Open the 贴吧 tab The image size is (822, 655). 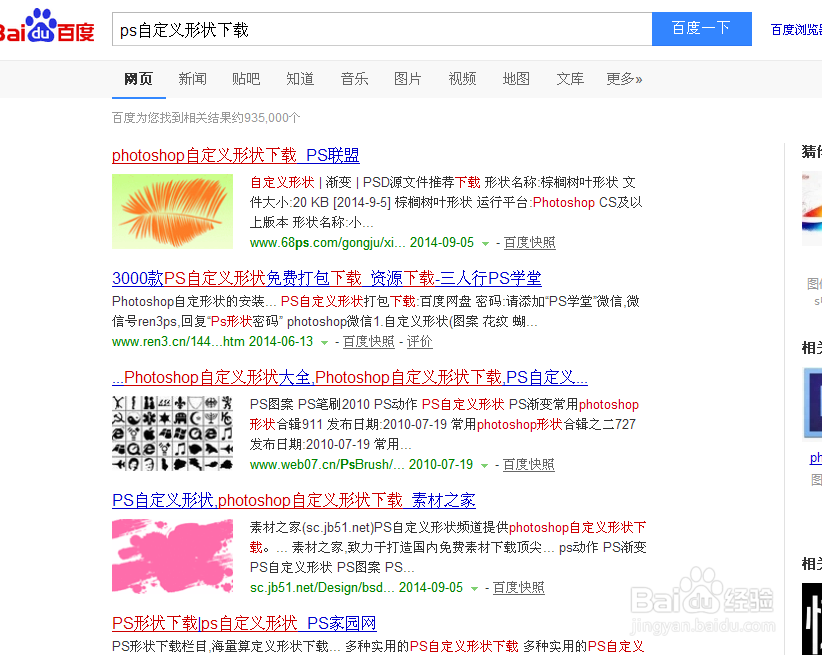pos(246,78)
